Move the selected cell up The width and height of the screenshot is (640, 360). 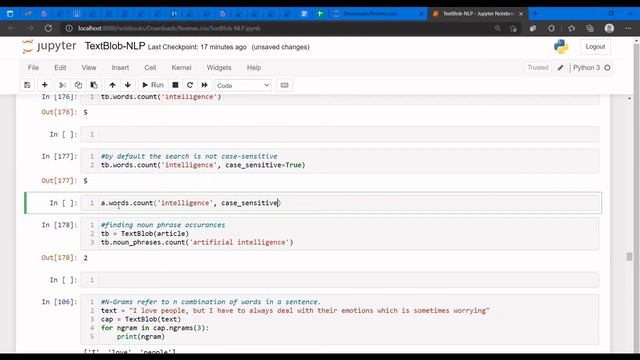click(x=112, y=85)
